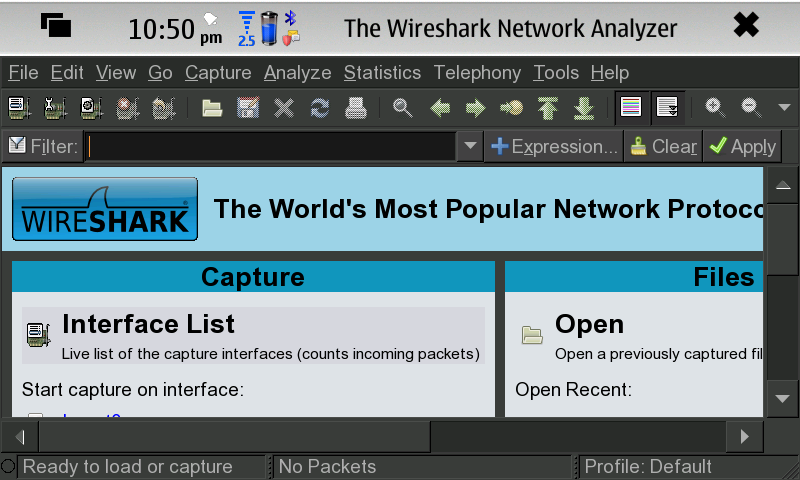
Task: Close capture file X icon
Action: [x=284, y=108]
